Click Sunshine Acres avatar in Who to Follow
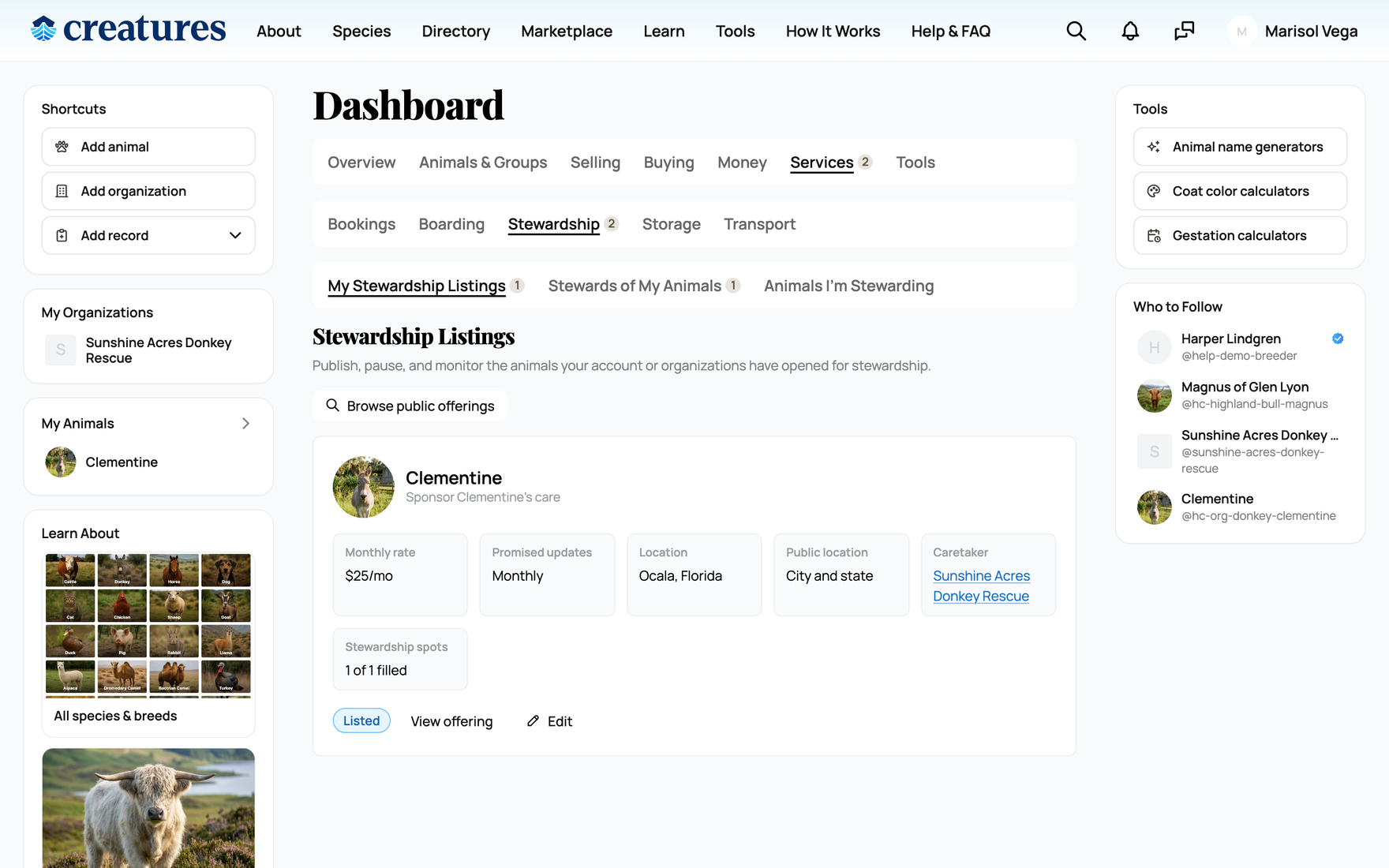The width and height of the screenshot is (1389, 868). point(1154,451)
